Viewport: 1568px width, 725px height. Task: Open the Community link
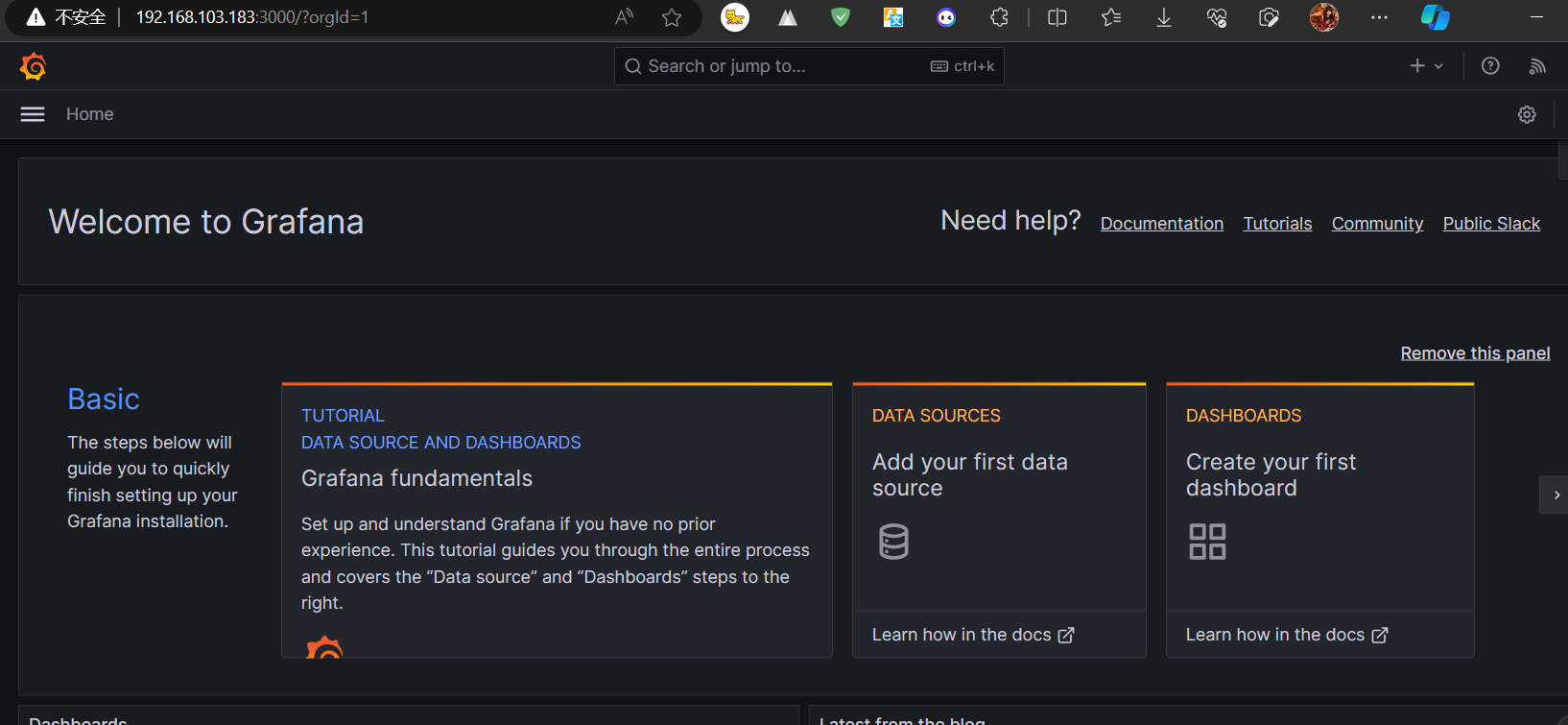coord(1377,224)
